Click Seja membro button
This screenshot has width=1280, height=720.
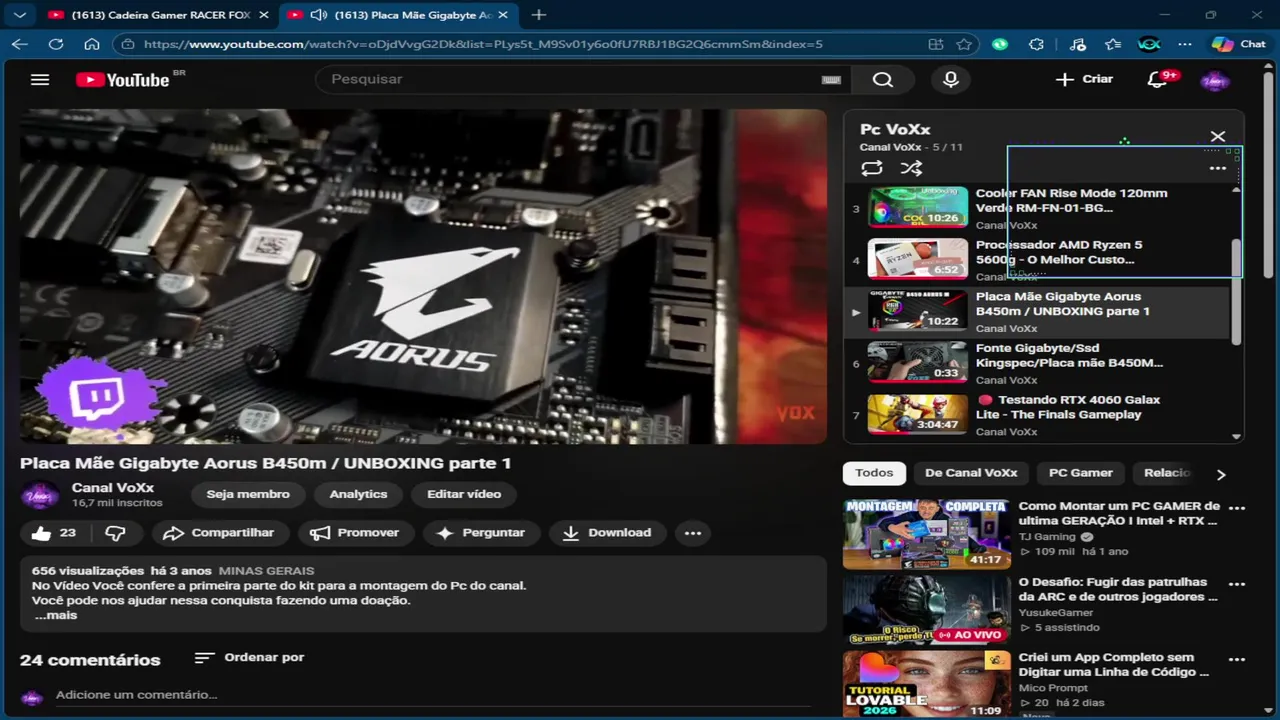click(248, 494)
